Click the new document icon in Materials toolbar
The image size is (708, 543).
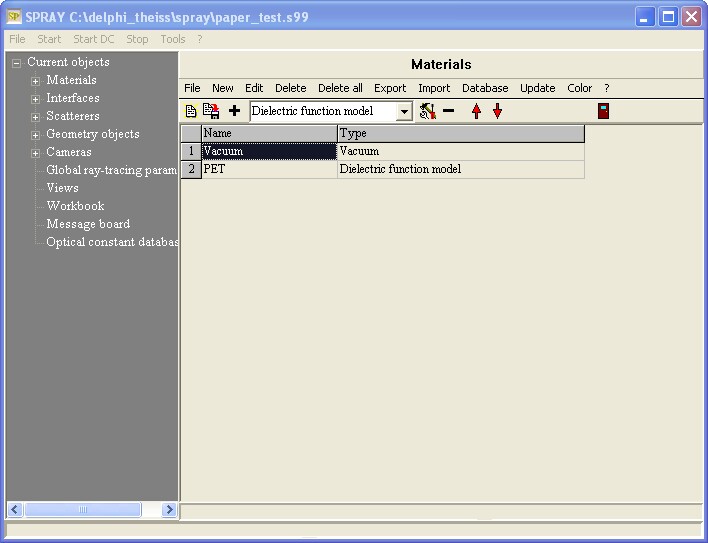coord(191,111)
